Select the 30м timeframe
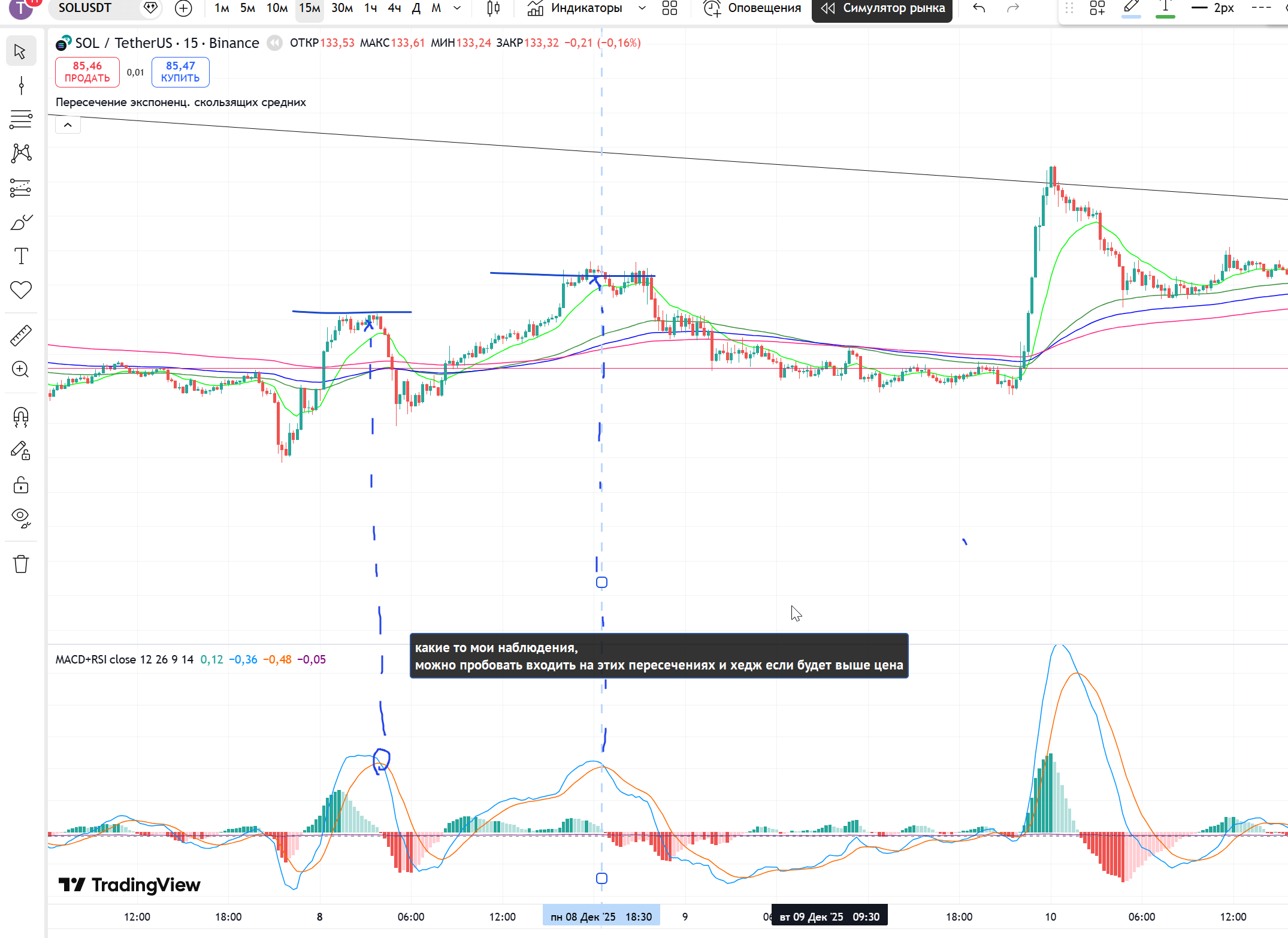The height and width of the screenshot is (938, 1288). 341,8
